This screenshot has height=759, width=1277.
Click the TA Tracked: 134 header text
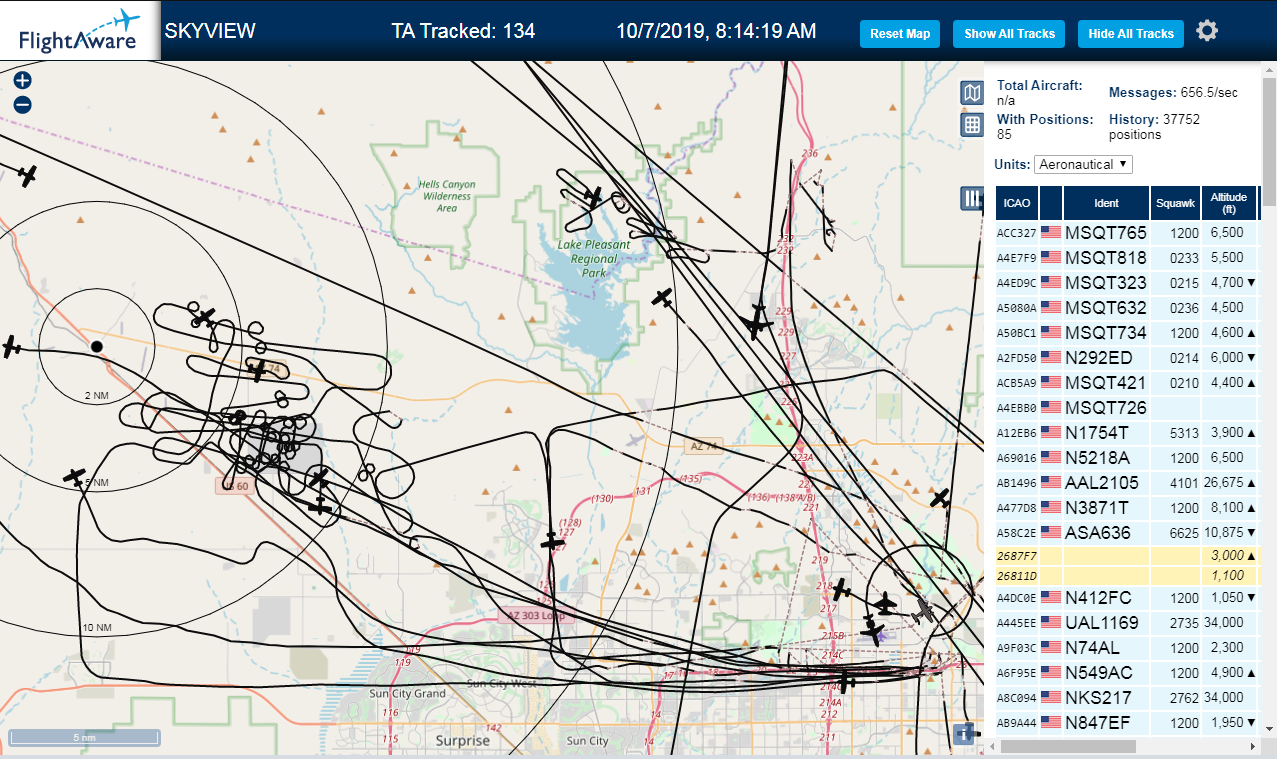click(x=463, y=31)
